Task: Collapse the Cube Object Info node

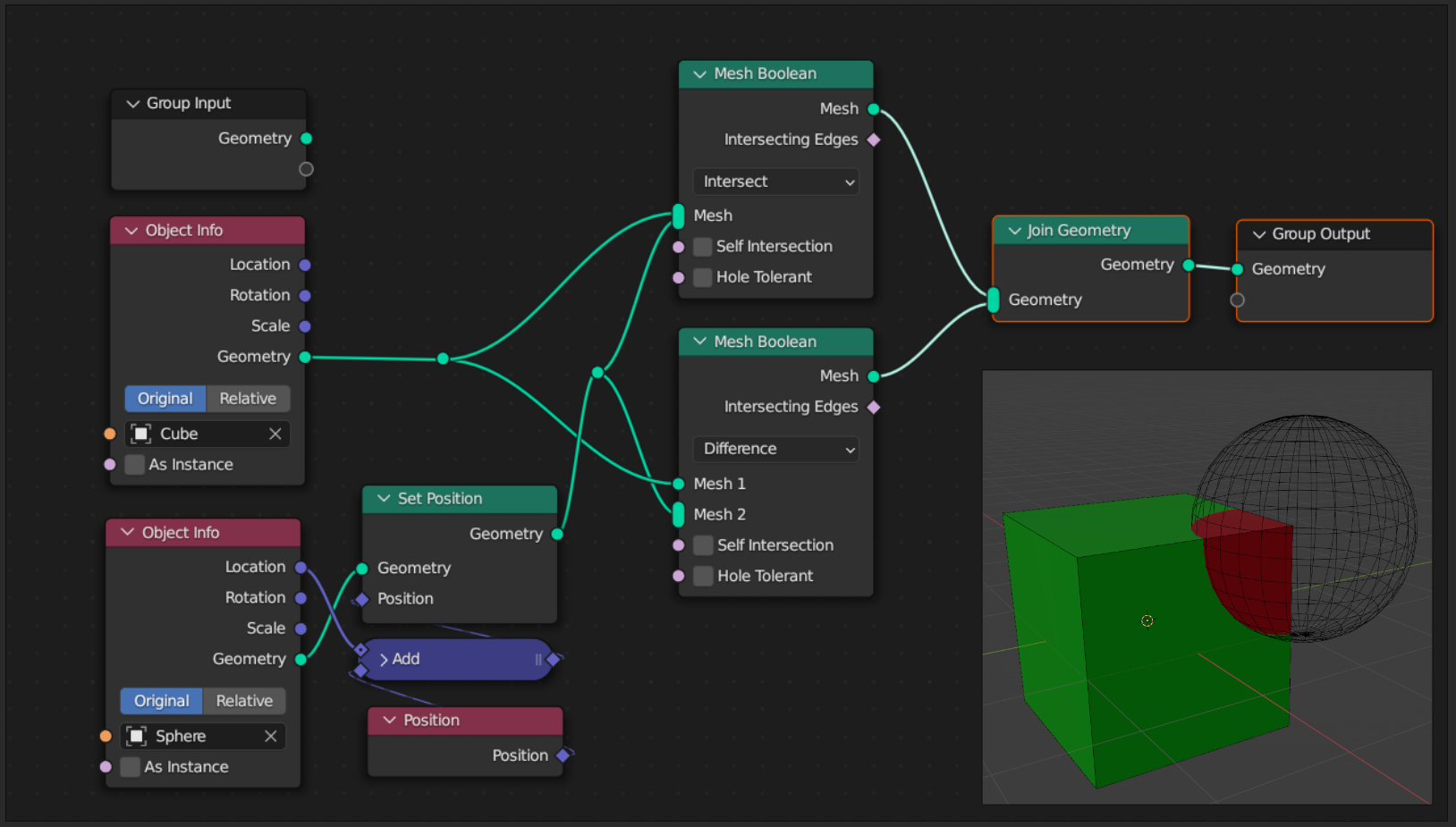Action: click(131, 231)
